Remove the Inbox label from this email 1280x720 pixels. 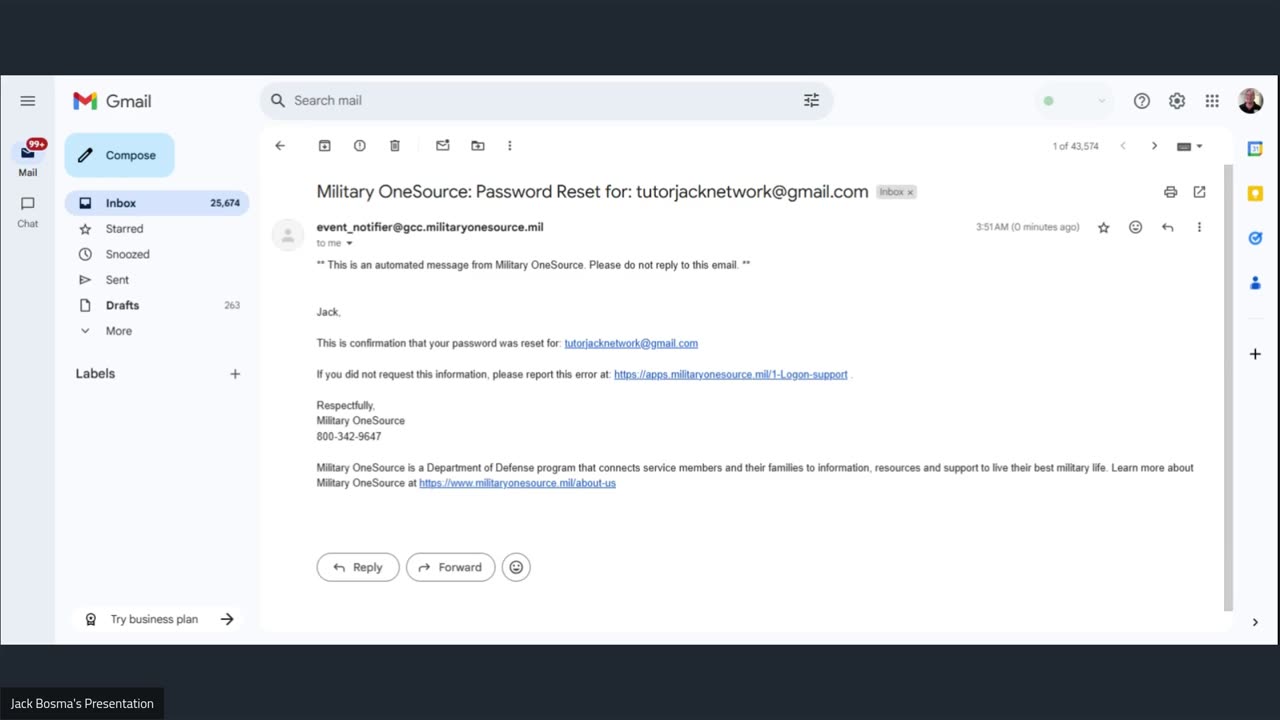click(910, 192)
